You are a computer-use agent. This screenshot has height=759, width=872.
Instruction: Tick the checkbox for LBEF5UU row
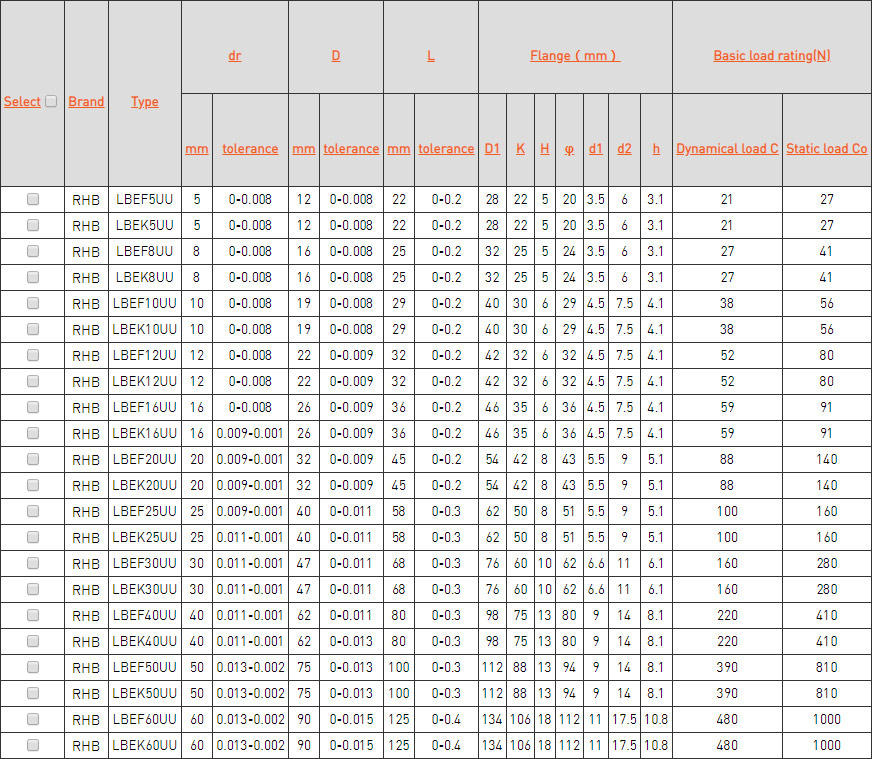[33, 199]
